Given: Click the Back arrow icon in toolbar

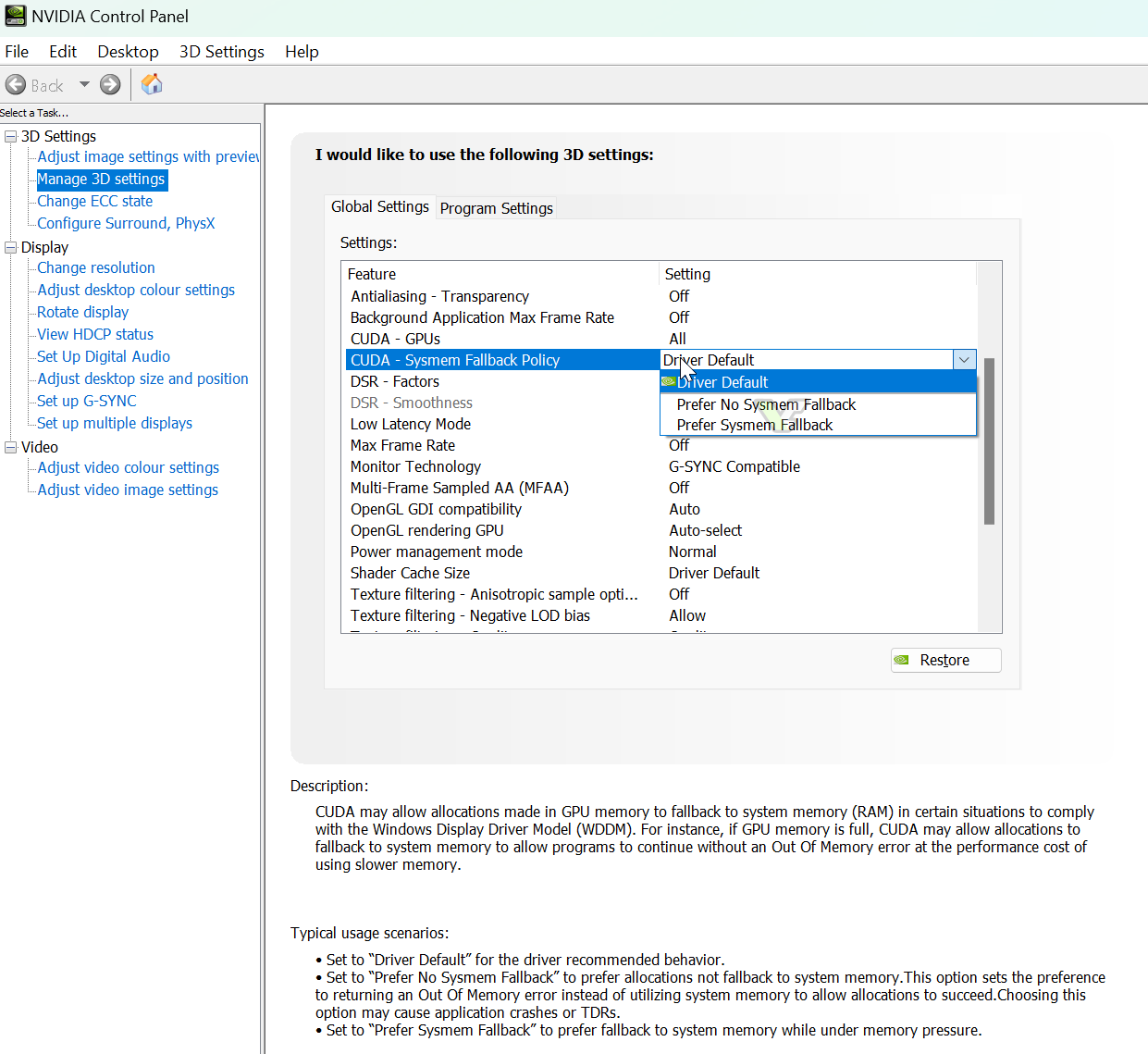Looking at the screenshot, I should 16,85.
